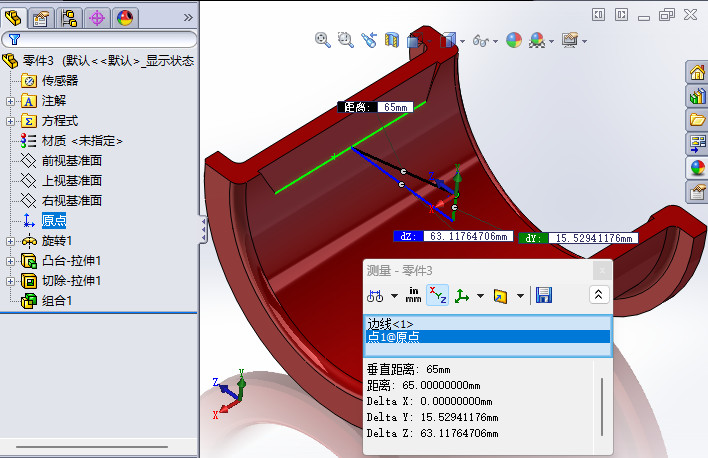
Task: Click the Zoom to Area icon
Action: (x=345, y=40)
